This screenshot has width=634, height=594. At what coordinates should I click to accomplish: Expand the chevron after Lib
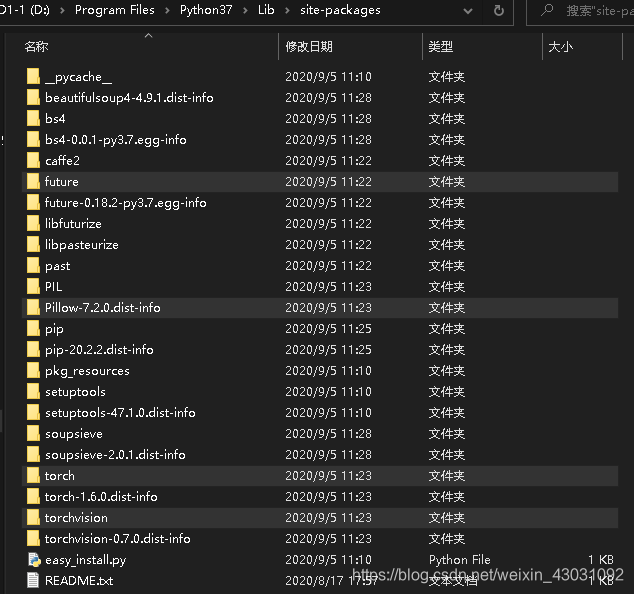coord(287,11)
